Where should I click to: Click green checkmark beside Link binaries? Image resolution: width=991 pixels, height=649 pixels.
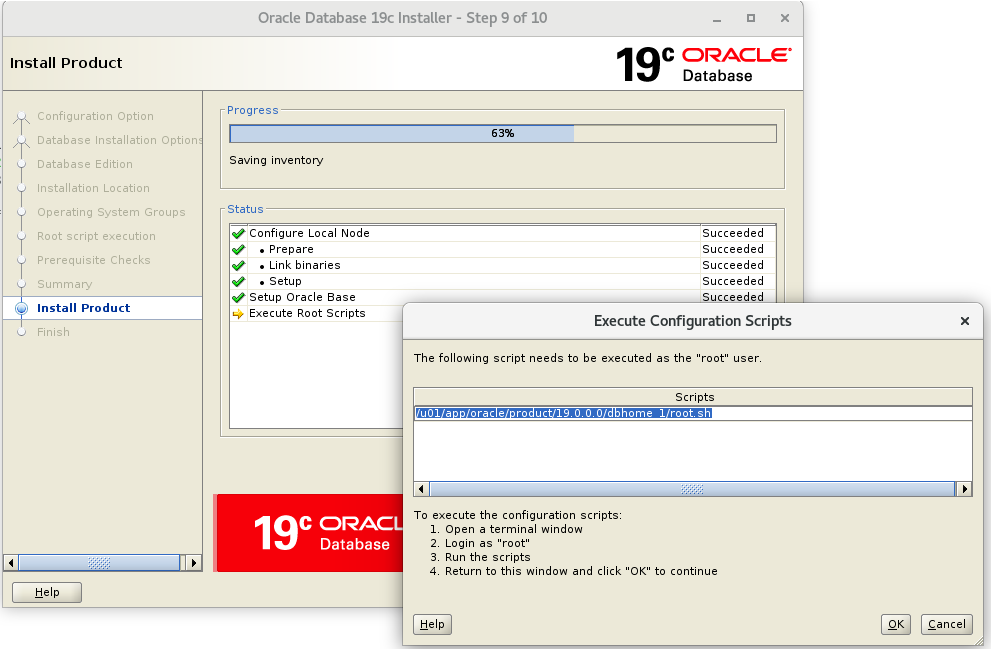238,265
